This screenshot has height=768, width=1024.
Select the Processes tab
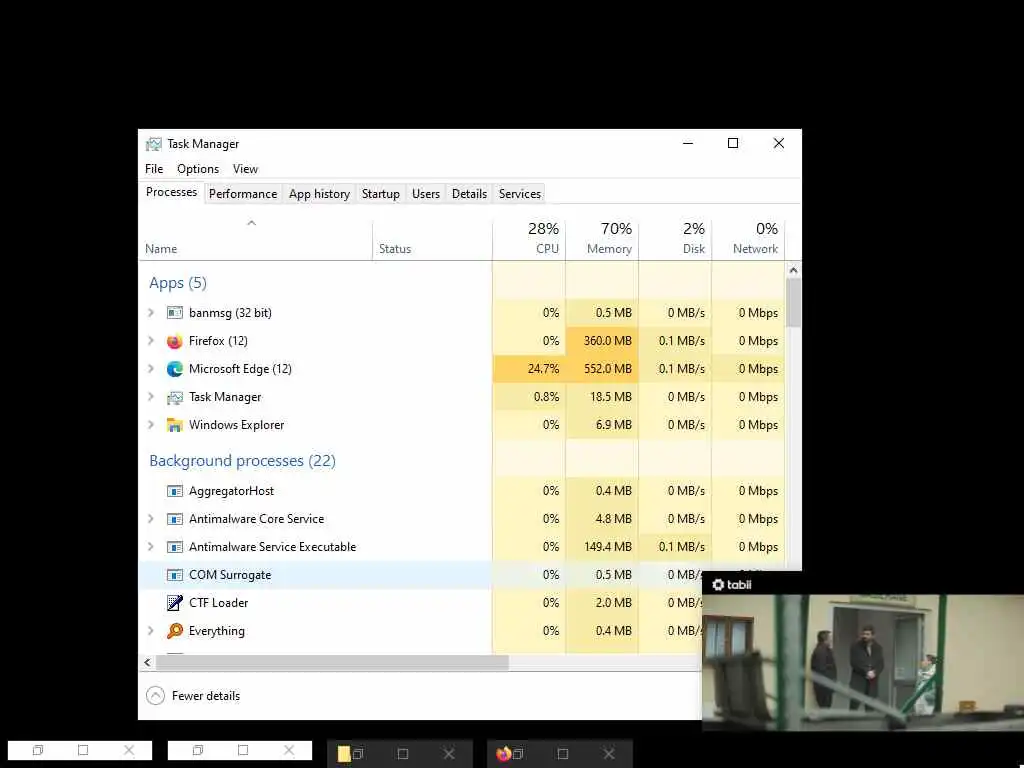(171, 192)
